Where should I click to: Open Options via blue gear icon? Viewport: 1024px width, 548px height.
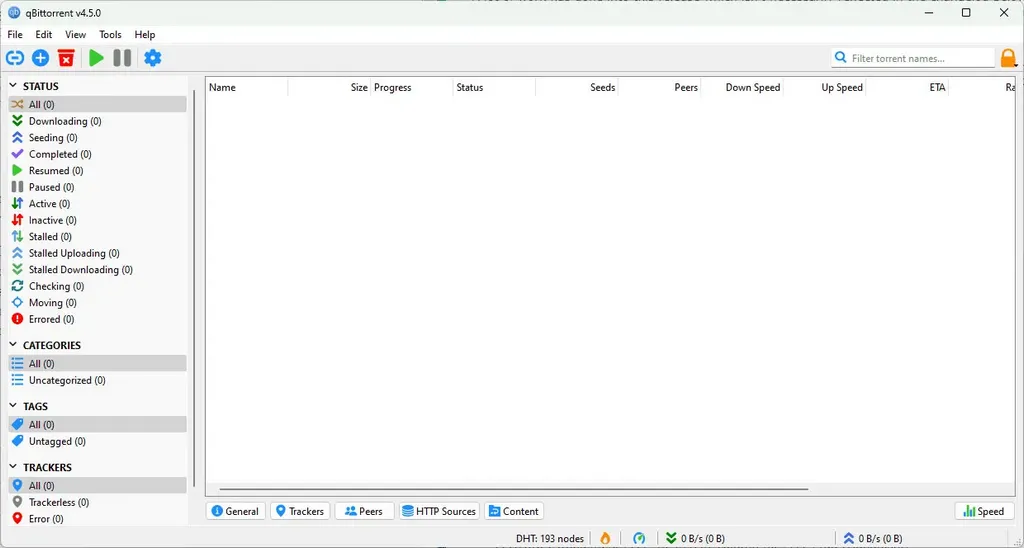click(x=152, y=58)
